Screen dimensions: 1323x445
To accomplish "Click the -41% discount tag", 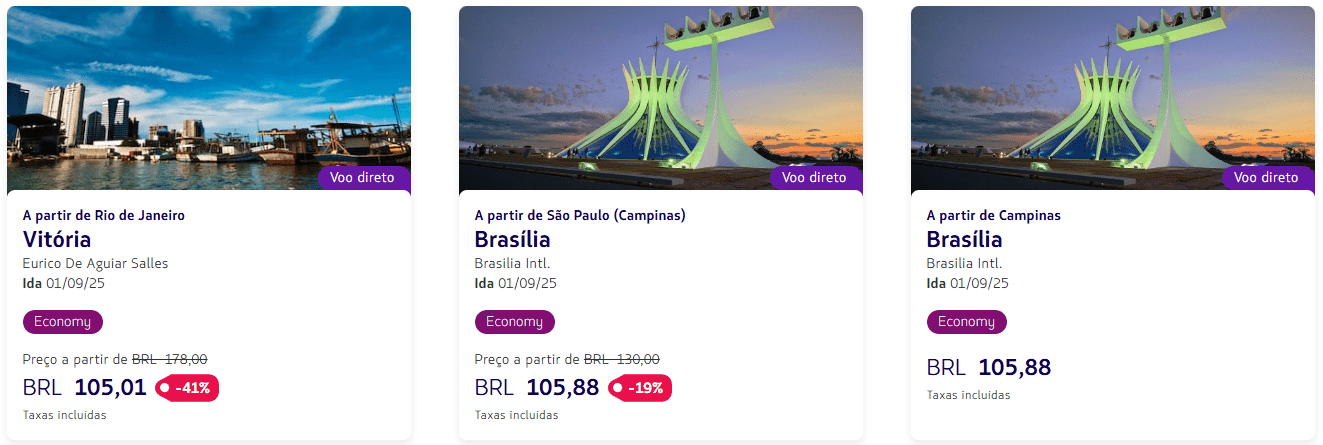I will (187, 388).
